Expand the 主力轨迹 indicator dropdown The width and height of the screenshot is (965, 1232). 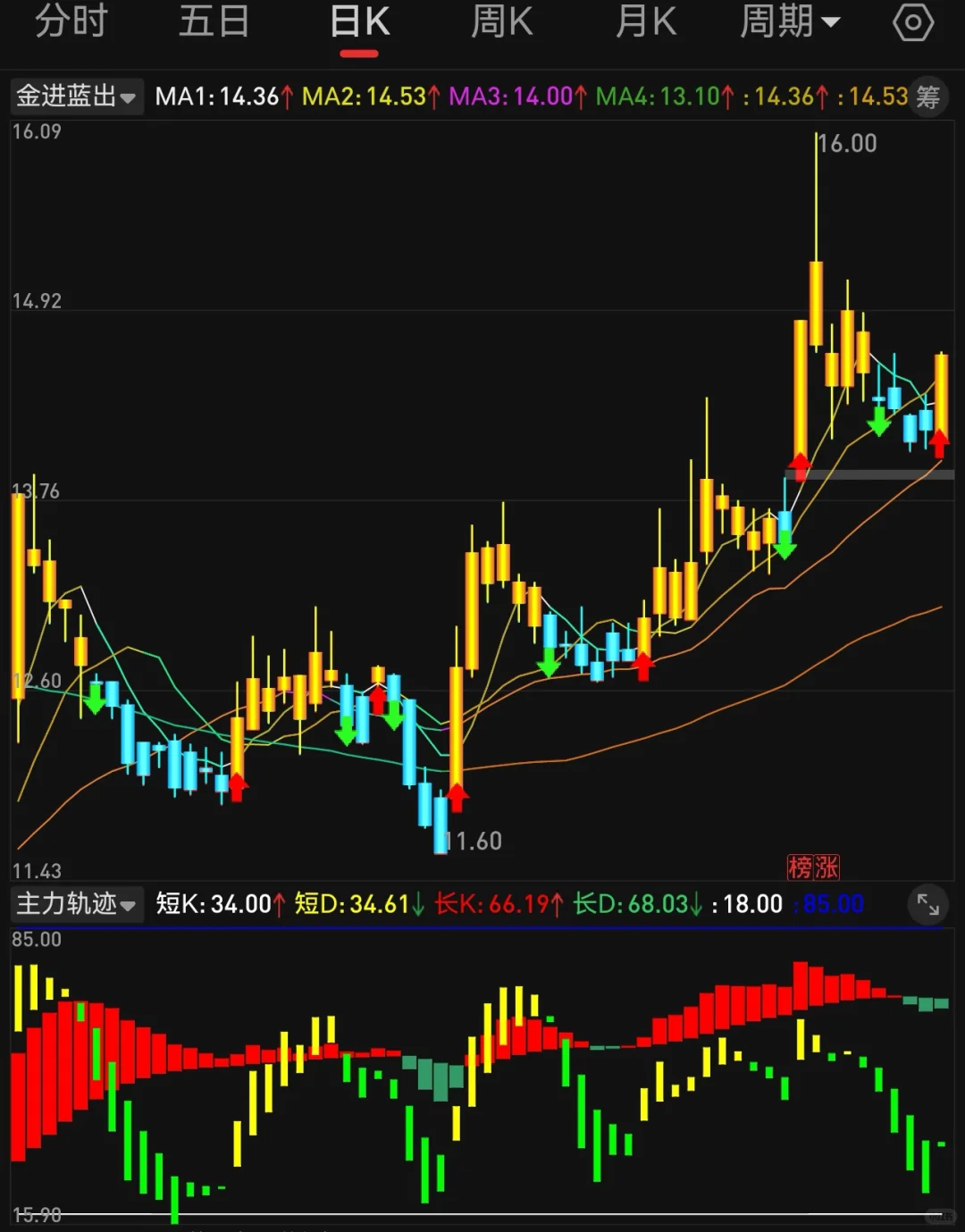(76, 904)
